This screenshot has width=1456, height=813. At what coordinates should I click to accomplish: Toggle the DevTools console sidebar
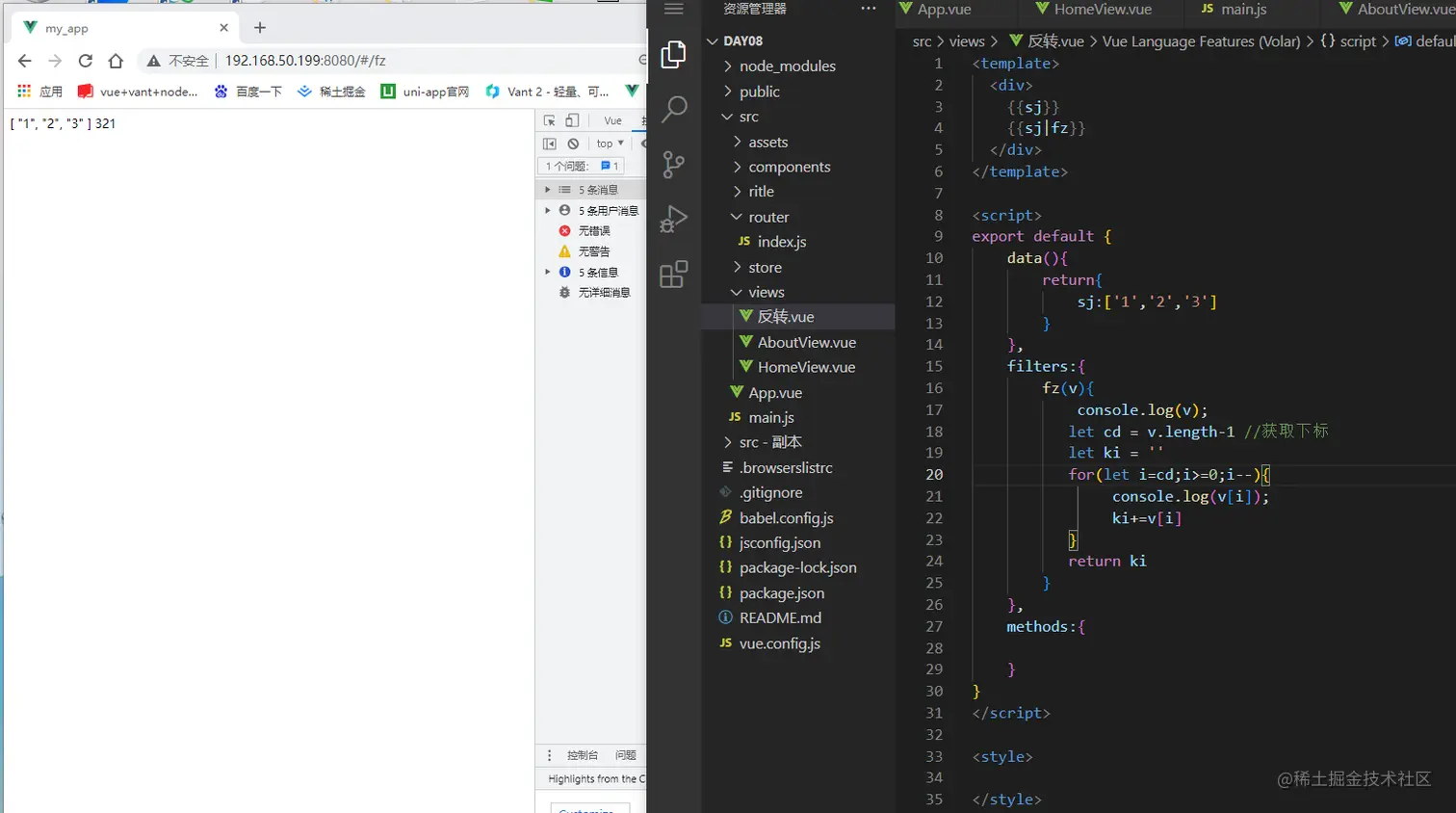pos(550,144)
